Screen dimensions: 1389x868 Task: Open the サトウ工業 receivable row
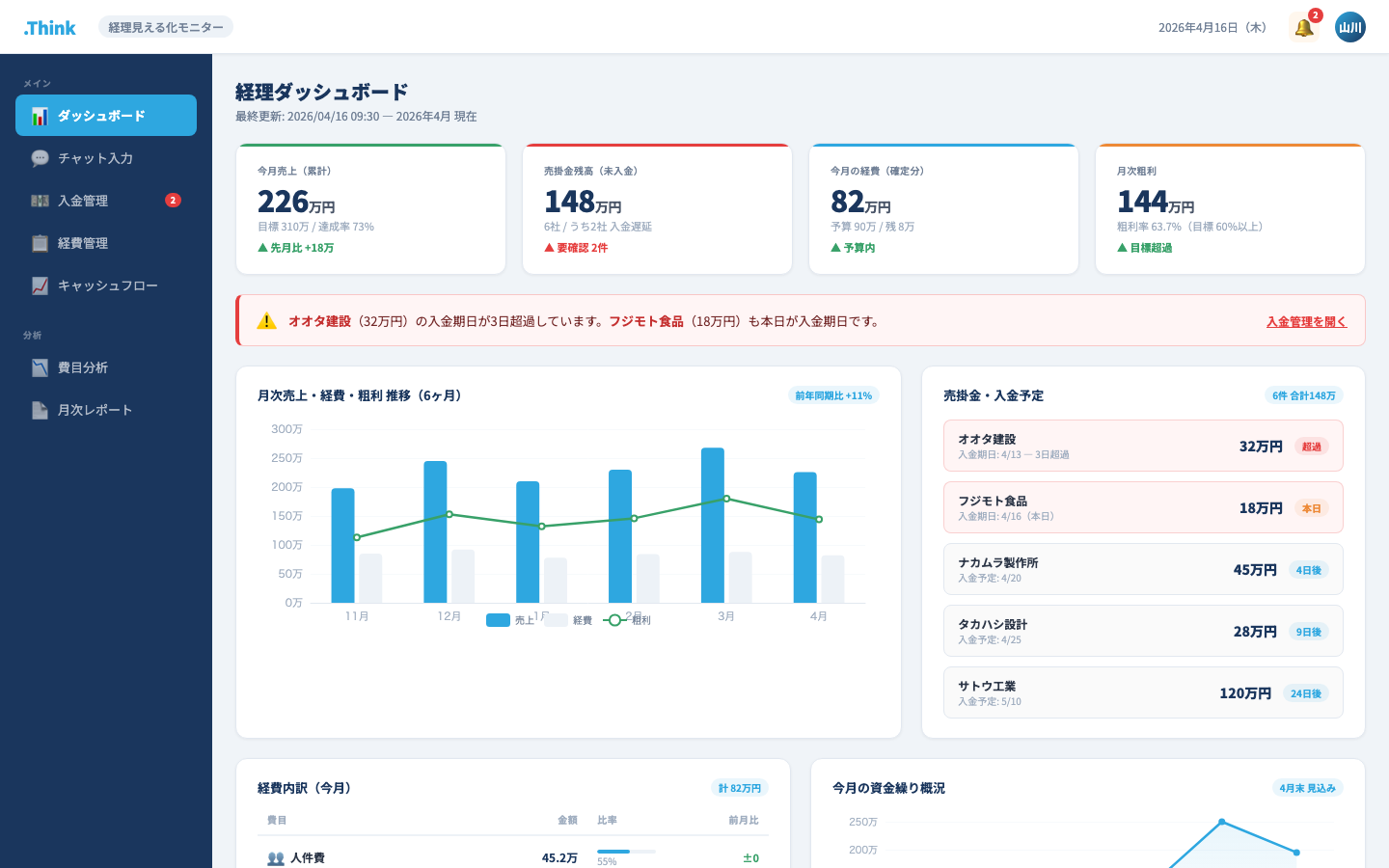[x=1143, y=692]
